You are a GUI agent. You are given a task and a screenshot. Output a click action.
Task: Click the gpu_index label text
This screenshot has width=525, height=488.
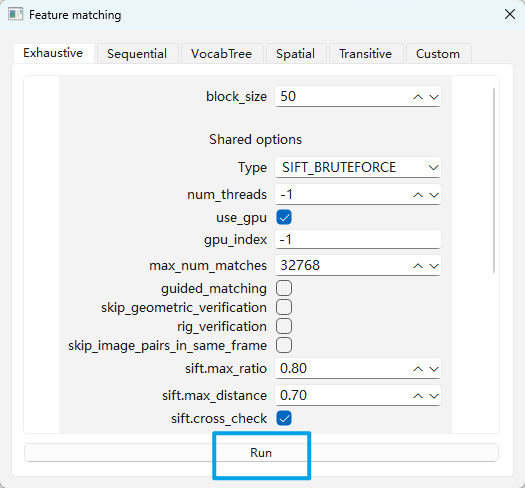(235, 240)
